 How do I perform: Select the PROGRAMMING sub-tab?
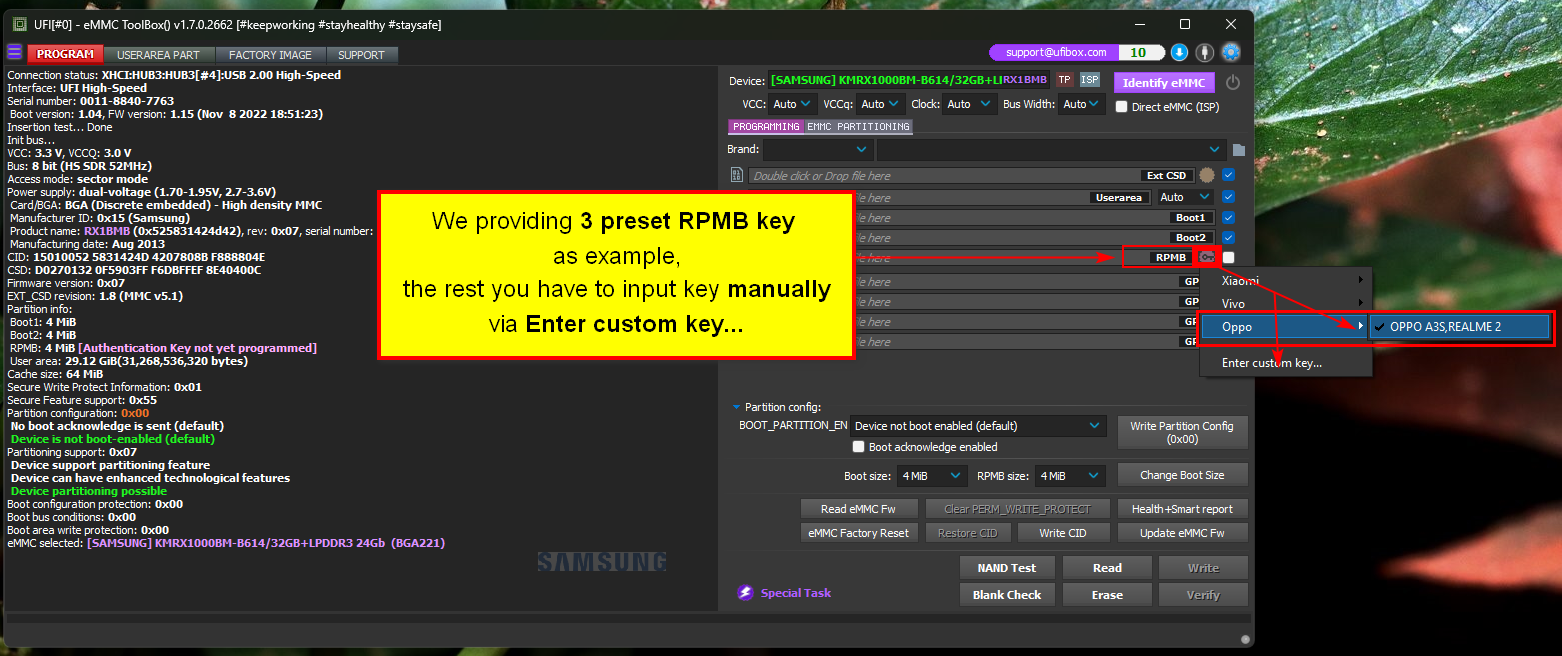click(766, 127)
